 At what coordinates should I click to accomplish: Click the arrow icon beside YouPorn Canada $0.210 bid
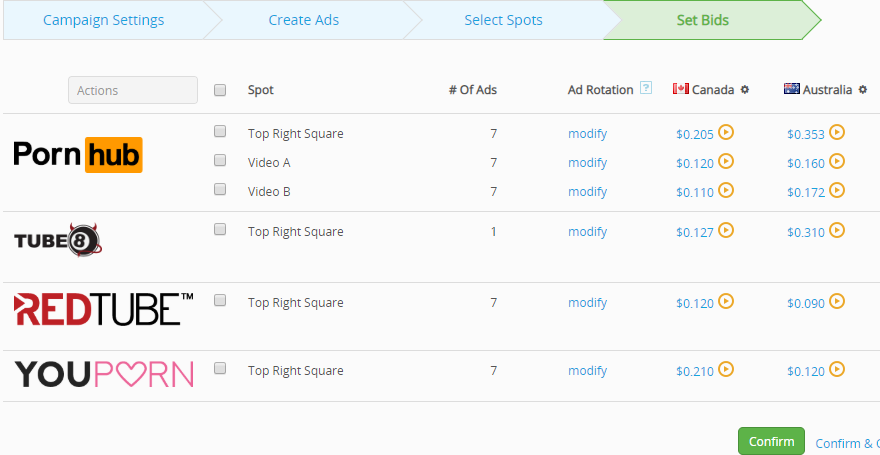click(x=727, y=369)
